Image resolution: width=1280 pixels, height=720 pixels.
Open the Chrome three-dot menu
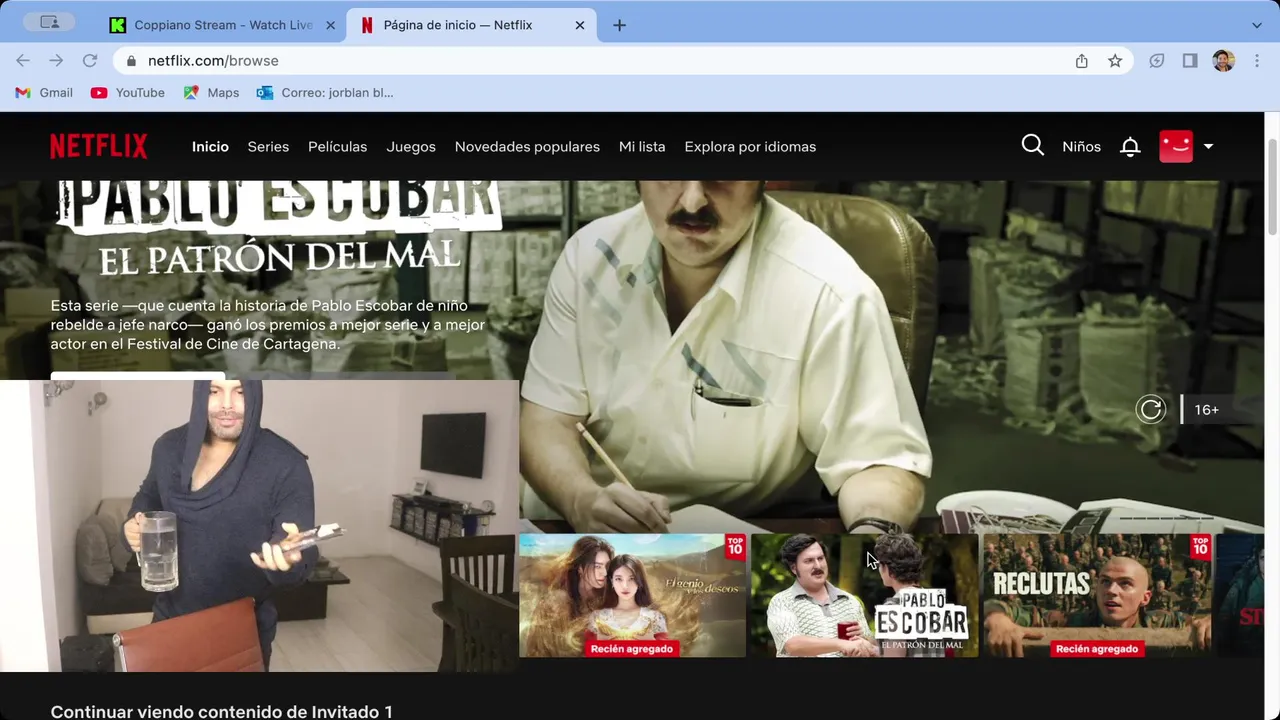click(1256, 61)
